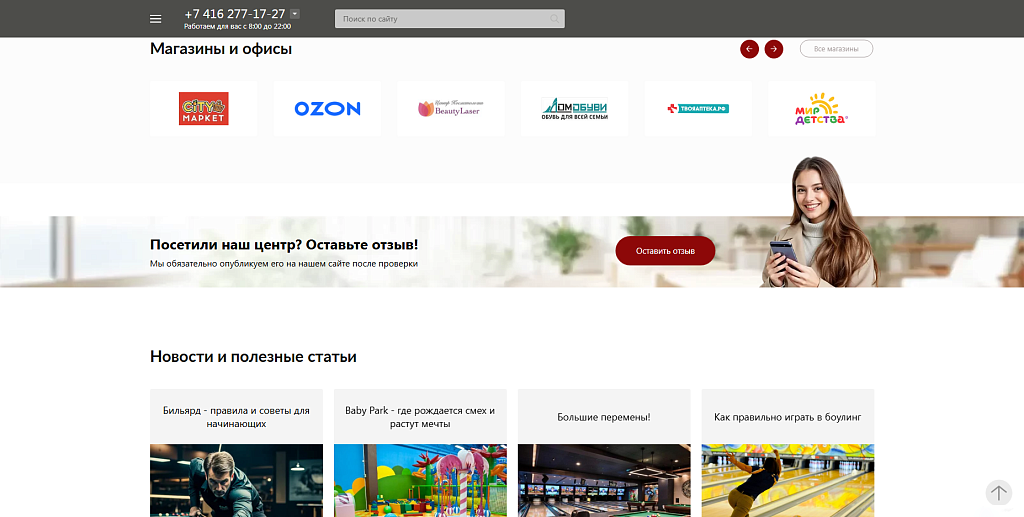The width and height of the screenshot is (1024, 517).
Task: Open the Дом Обуви store logo
Action: coord(575,109)
